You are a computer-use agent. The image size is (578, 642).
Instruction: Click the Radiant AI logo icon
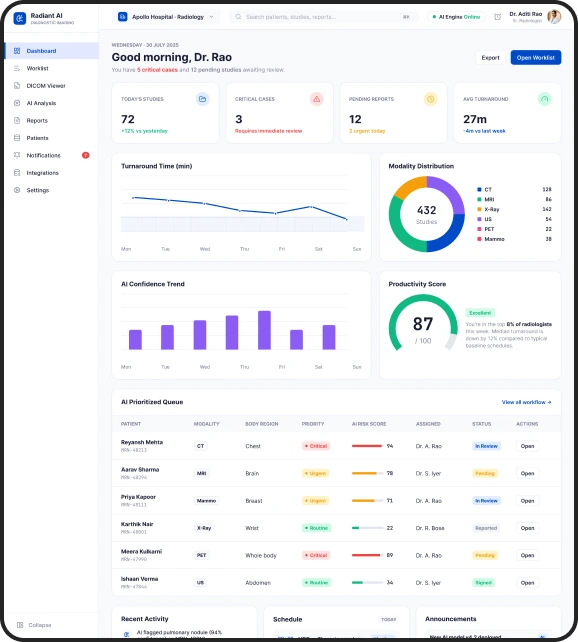click(20, 18)
